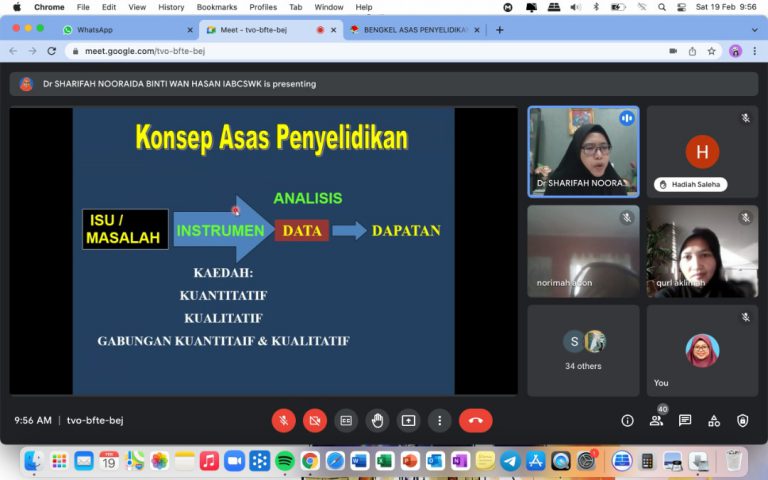Toggle closed captions button

[x=346, y=421]
